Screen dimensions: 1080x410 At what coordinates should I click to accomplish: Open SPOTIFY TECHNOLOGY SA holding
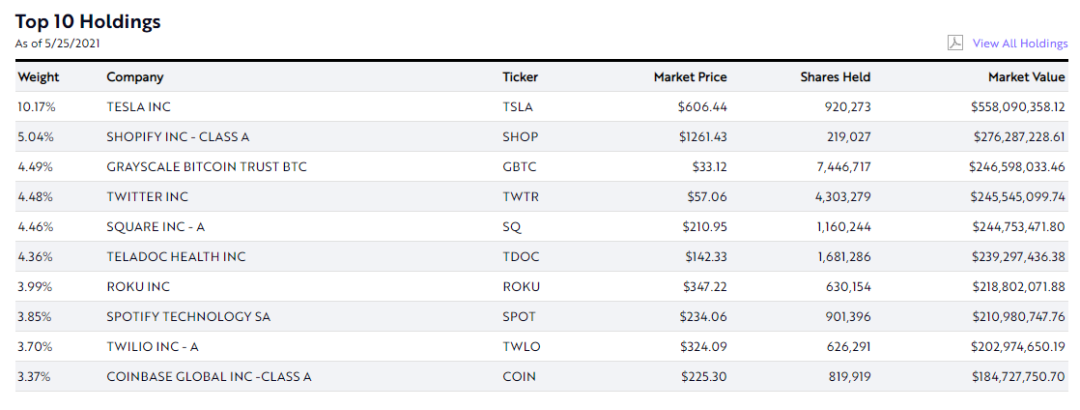click(x=188, y=316)
